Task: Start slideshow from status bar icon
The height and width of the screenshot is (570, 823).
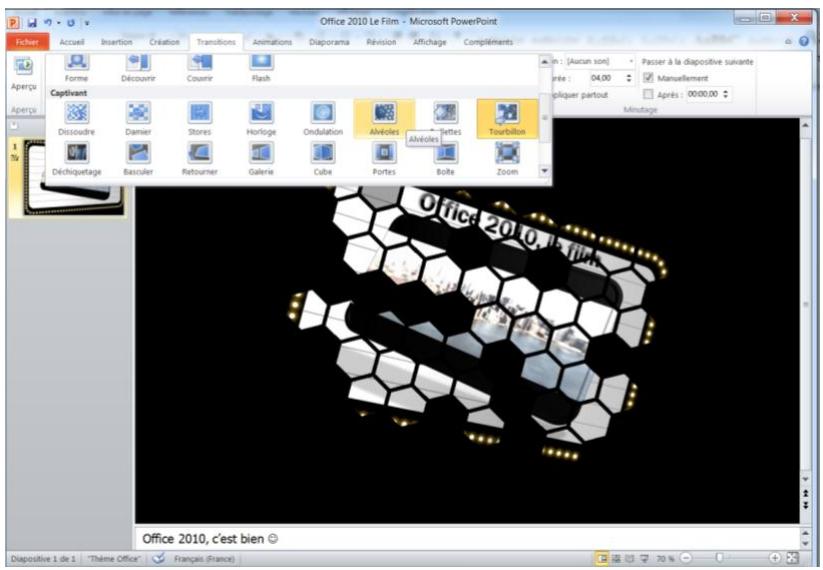Action: [644, 558]
